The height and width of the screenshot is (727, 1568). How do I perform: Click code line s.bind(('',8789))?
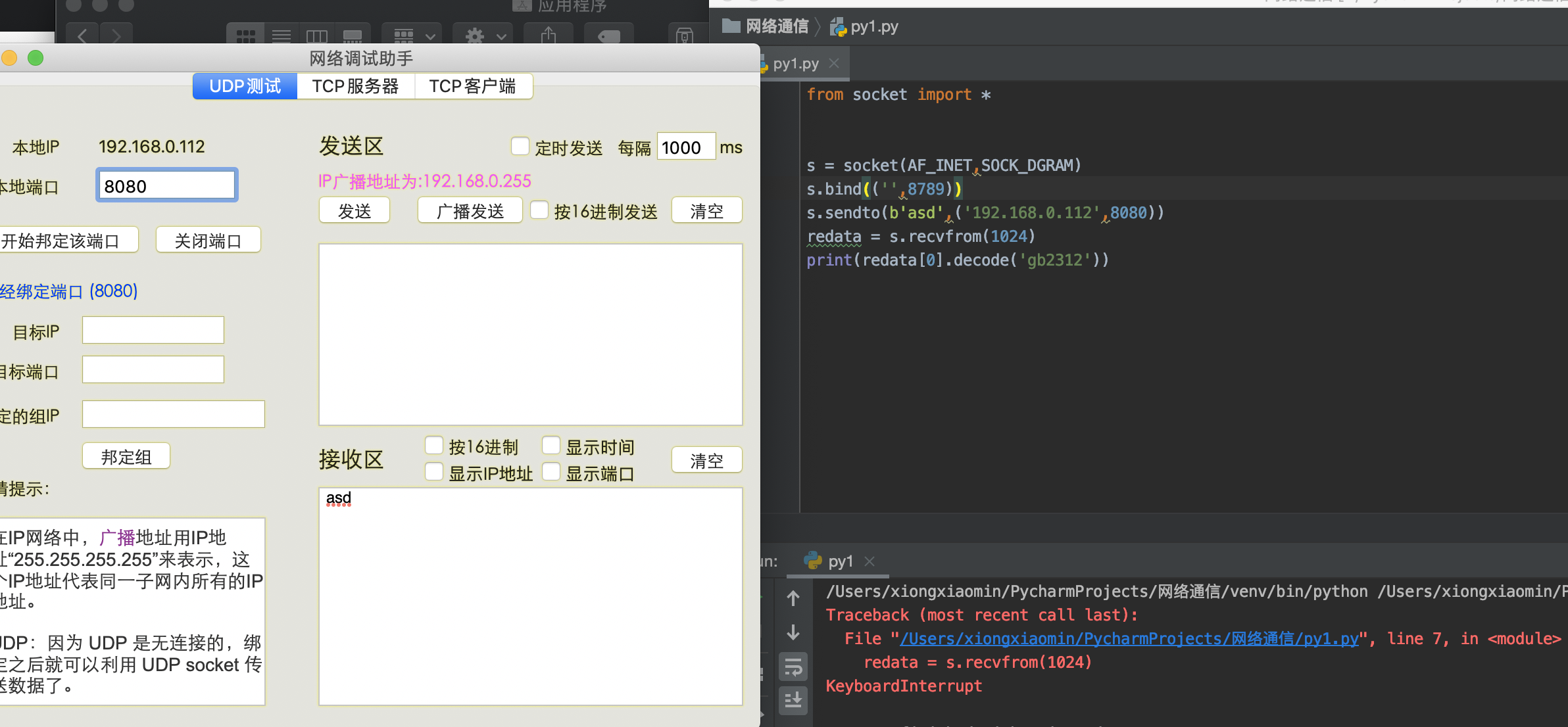[x=885, y=189]
